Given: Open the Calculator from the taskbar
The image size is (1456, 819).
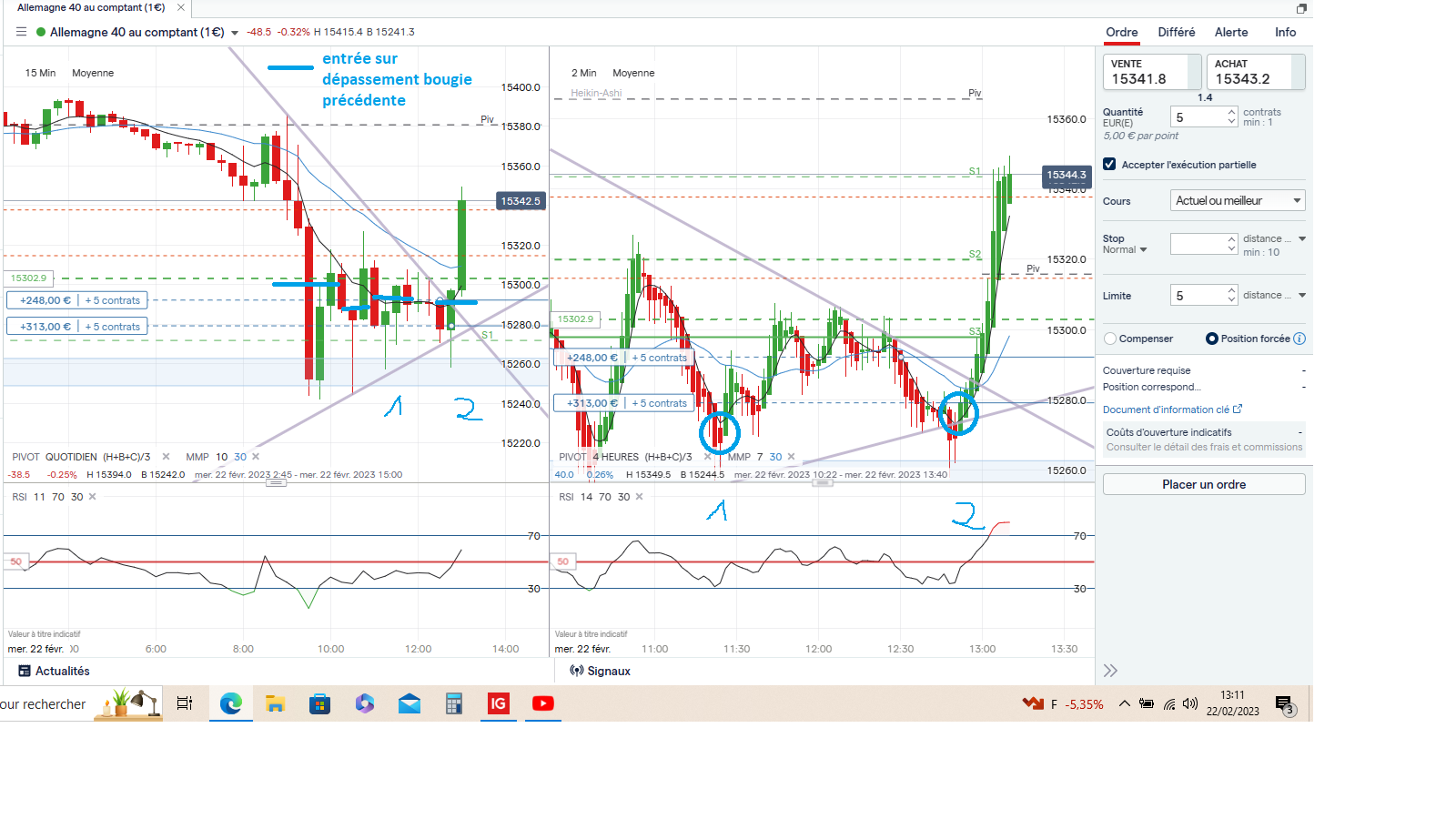Looking at the screenshot, I should point(453,703).
